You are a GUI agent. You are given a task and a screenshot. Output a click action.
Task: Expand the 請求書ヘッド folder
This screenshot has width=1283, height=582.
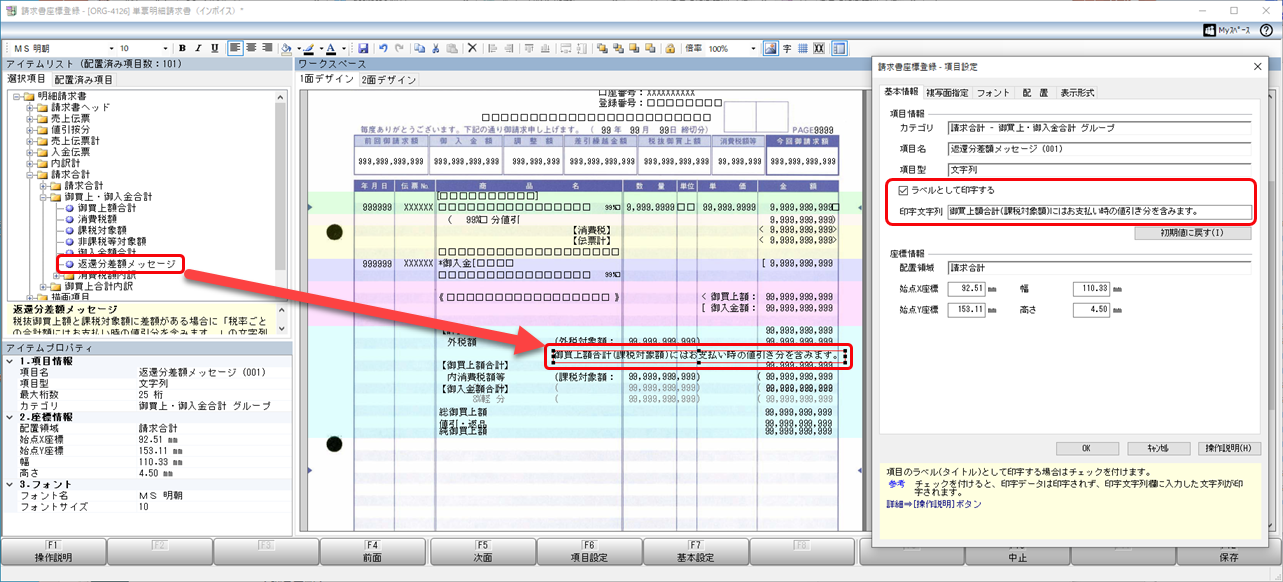click(30, 108)
